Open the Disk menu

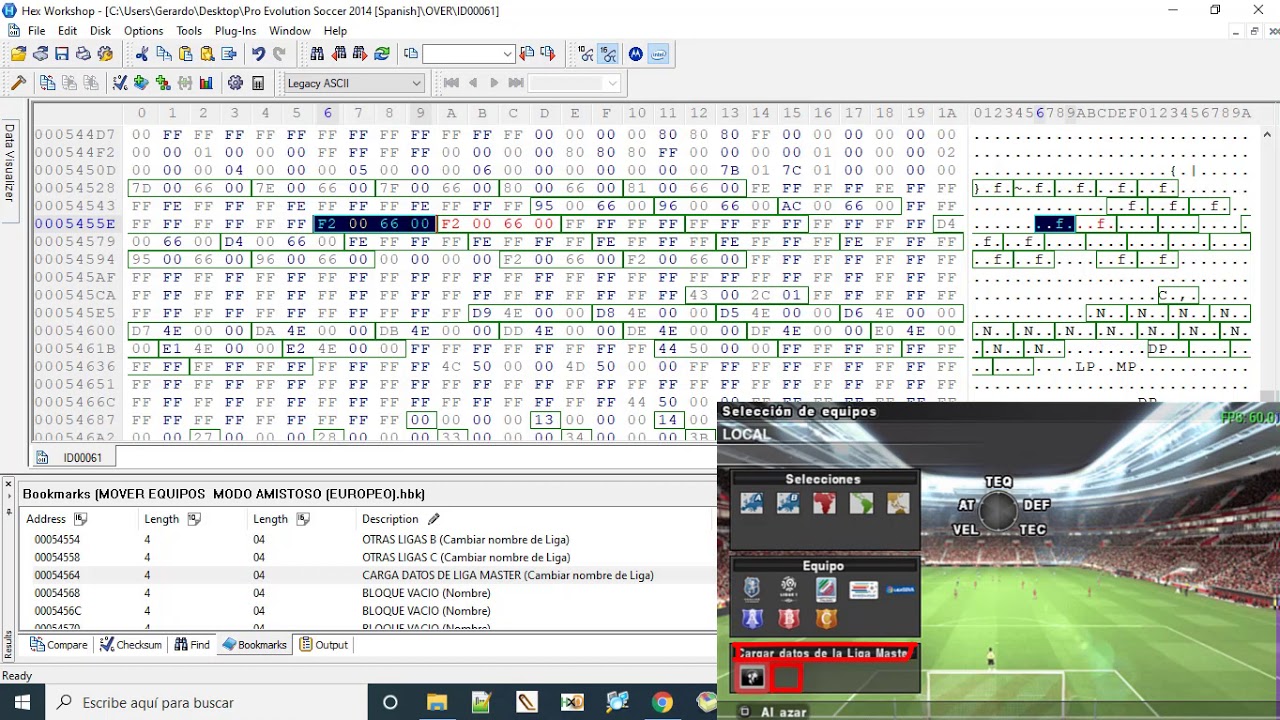100,31
